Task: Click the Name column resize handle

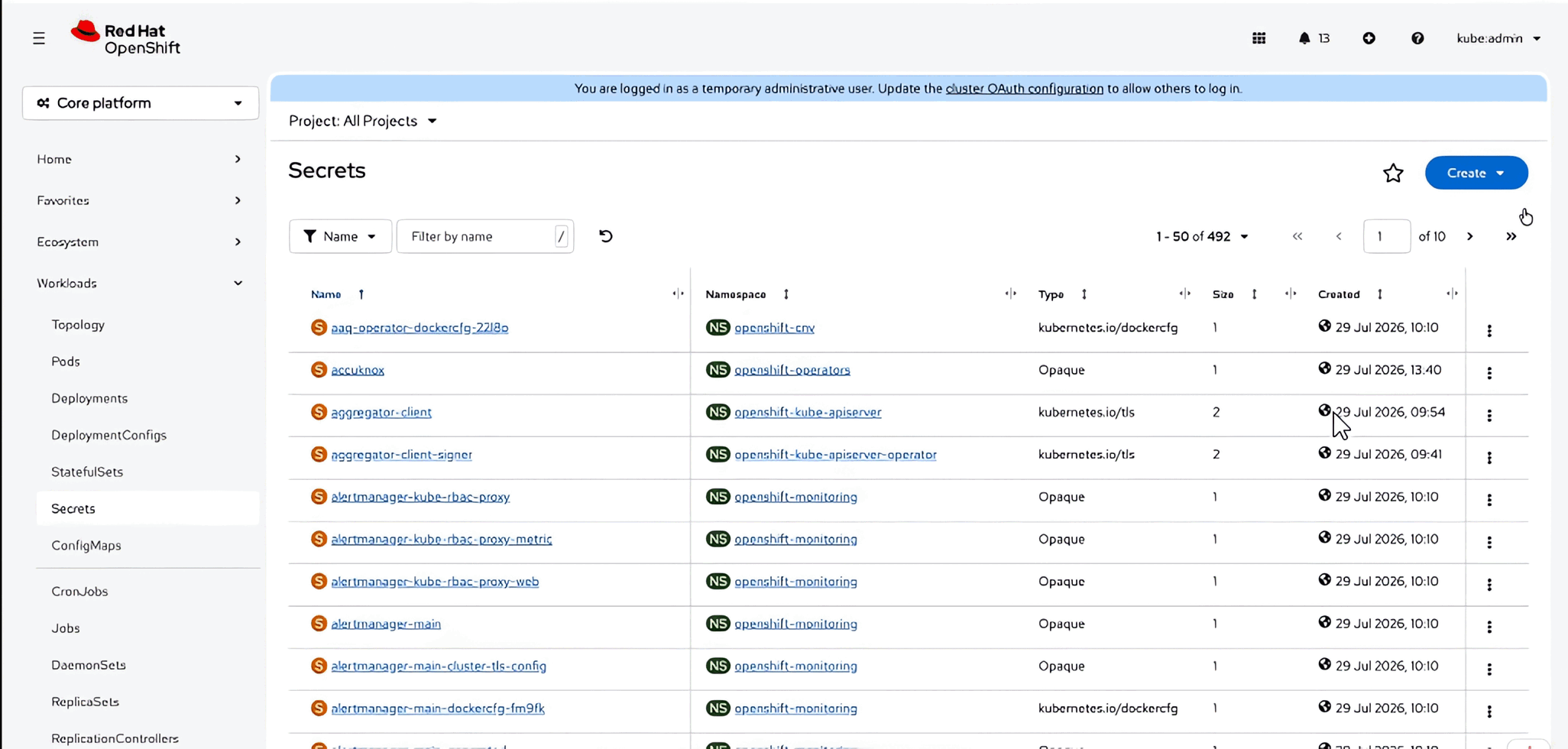Action: [x=678, y=293]
